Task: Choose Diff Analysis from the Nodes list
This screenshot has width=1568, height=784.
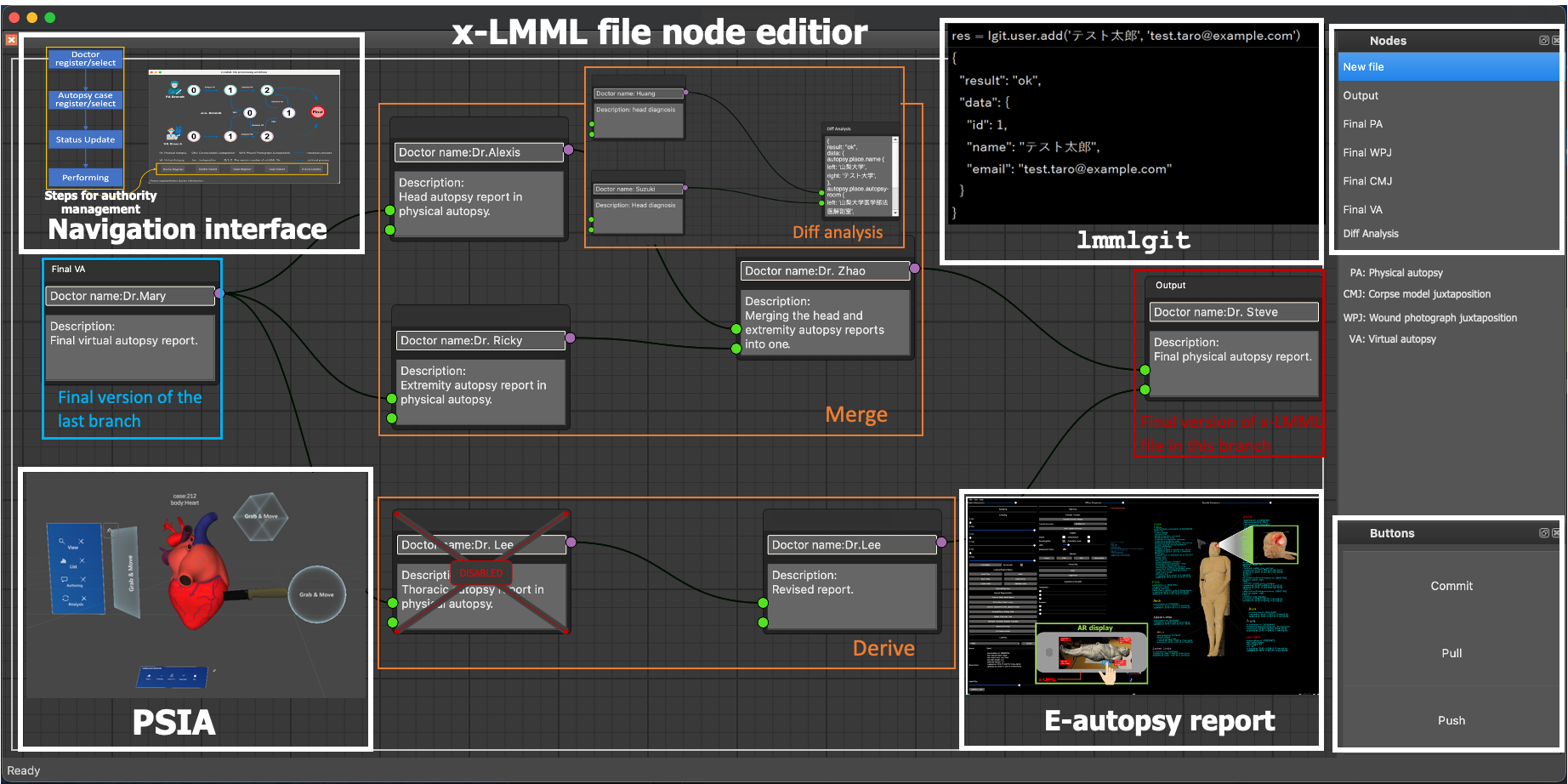Action: (1371, 234)
